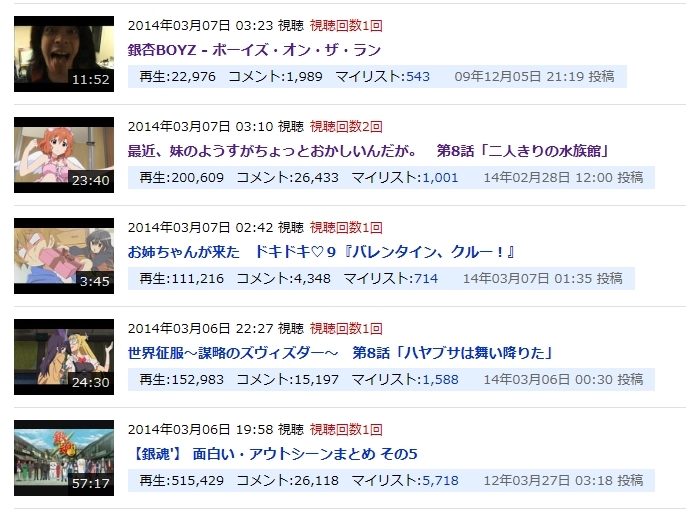This screenshot has height=512, width=699.
Task: Open 【銀魂'】面白い・アウトシーンまとめ その5 link
Action: (x=274, y=454)
